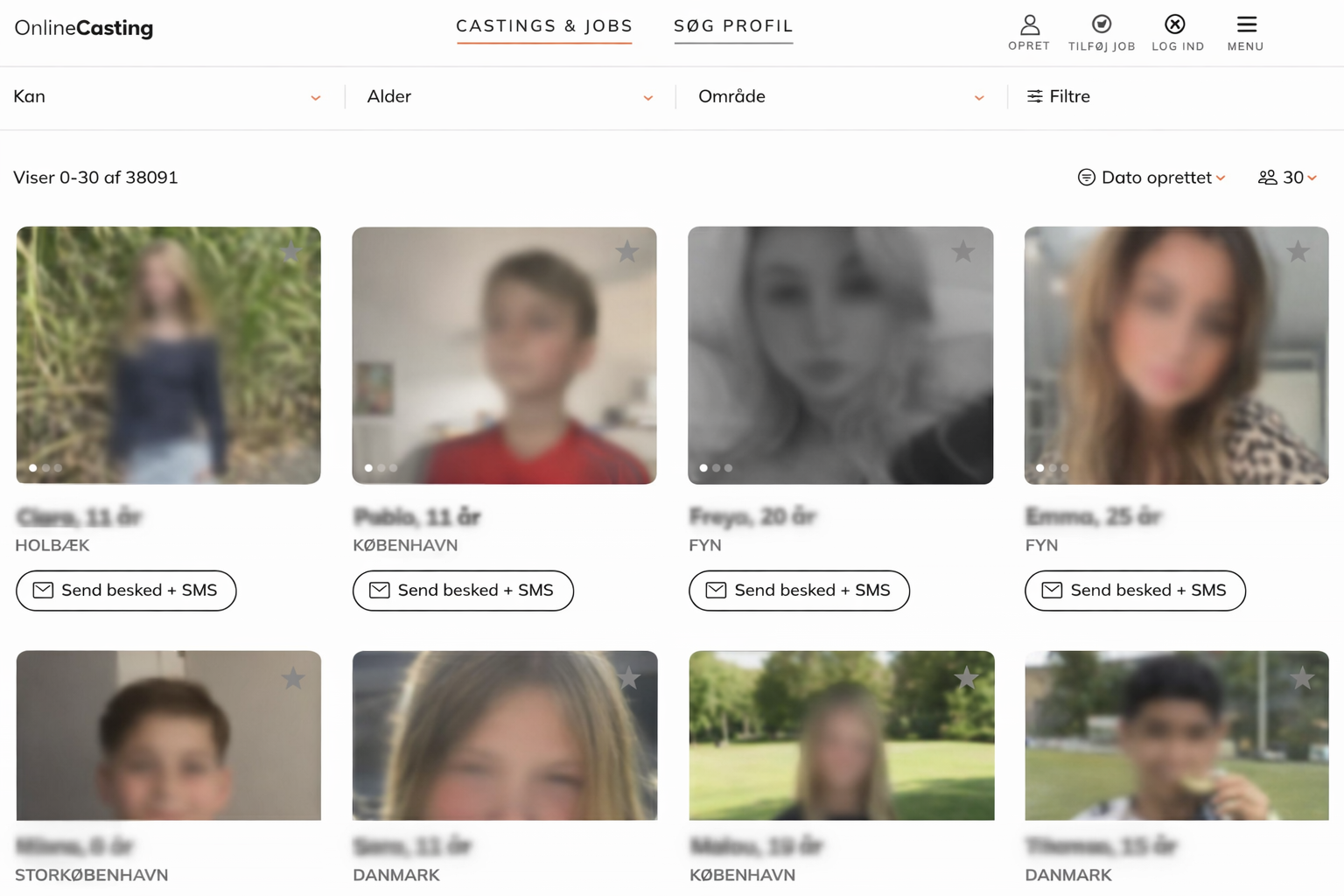1344x896 pixels.
Task: Open the Filtre filter options
Action: (x=1058, y=96)
